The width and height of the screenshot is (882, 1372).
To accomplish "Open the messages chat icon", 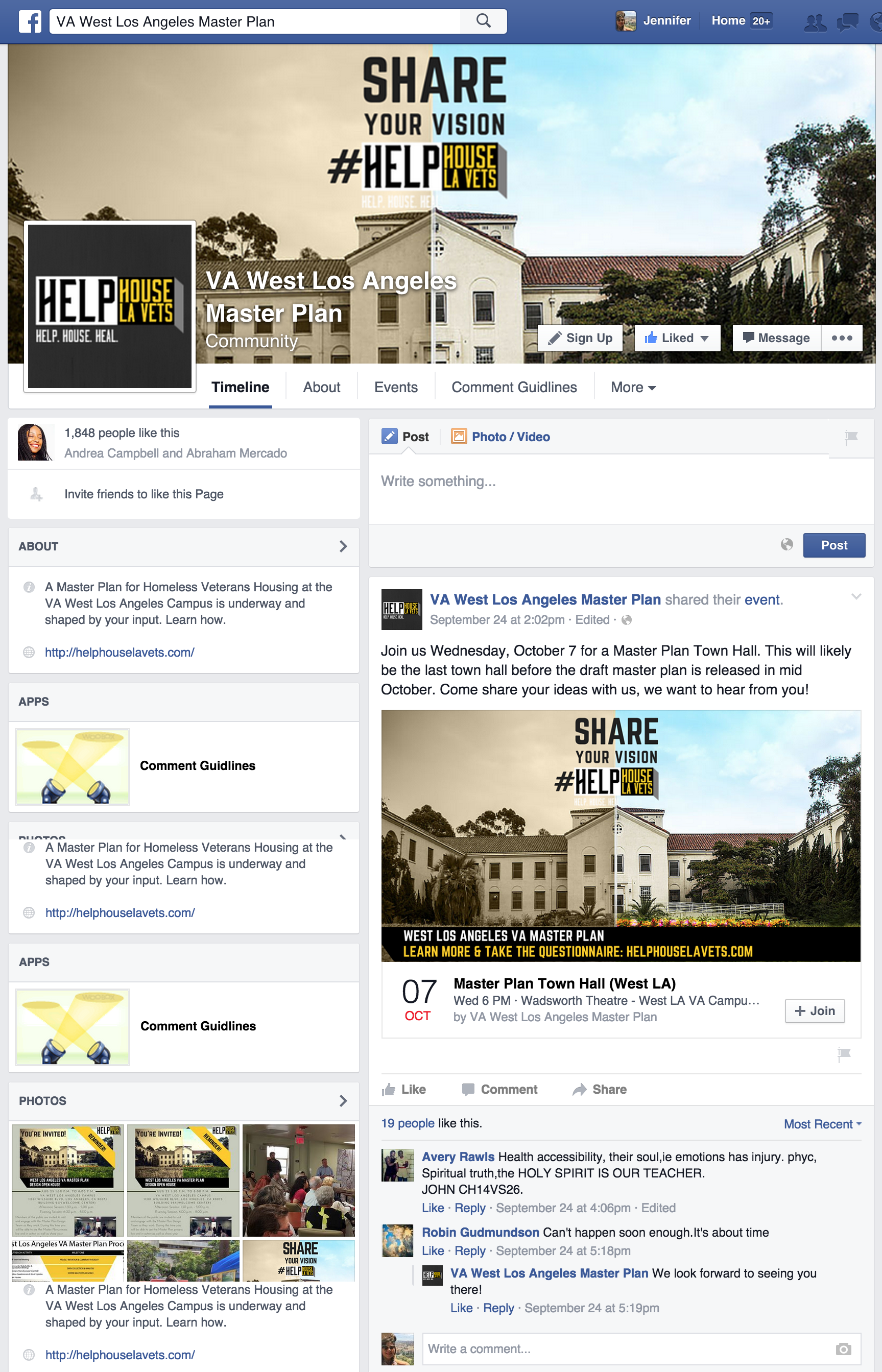I will point(848,22).
